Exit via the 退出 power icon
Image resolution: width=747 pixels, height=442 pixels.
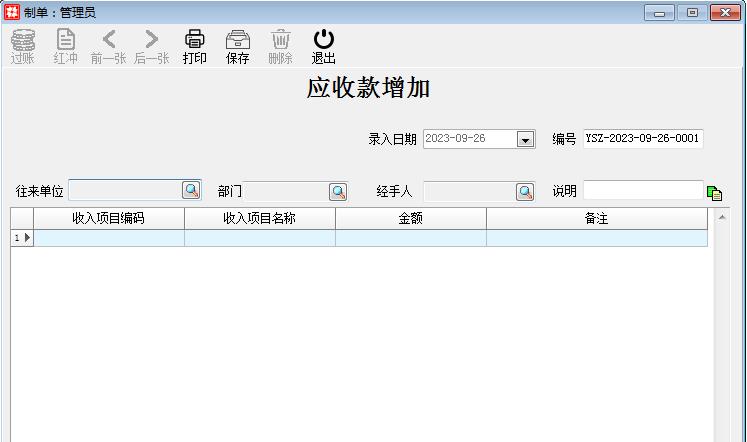coord(323,46)
